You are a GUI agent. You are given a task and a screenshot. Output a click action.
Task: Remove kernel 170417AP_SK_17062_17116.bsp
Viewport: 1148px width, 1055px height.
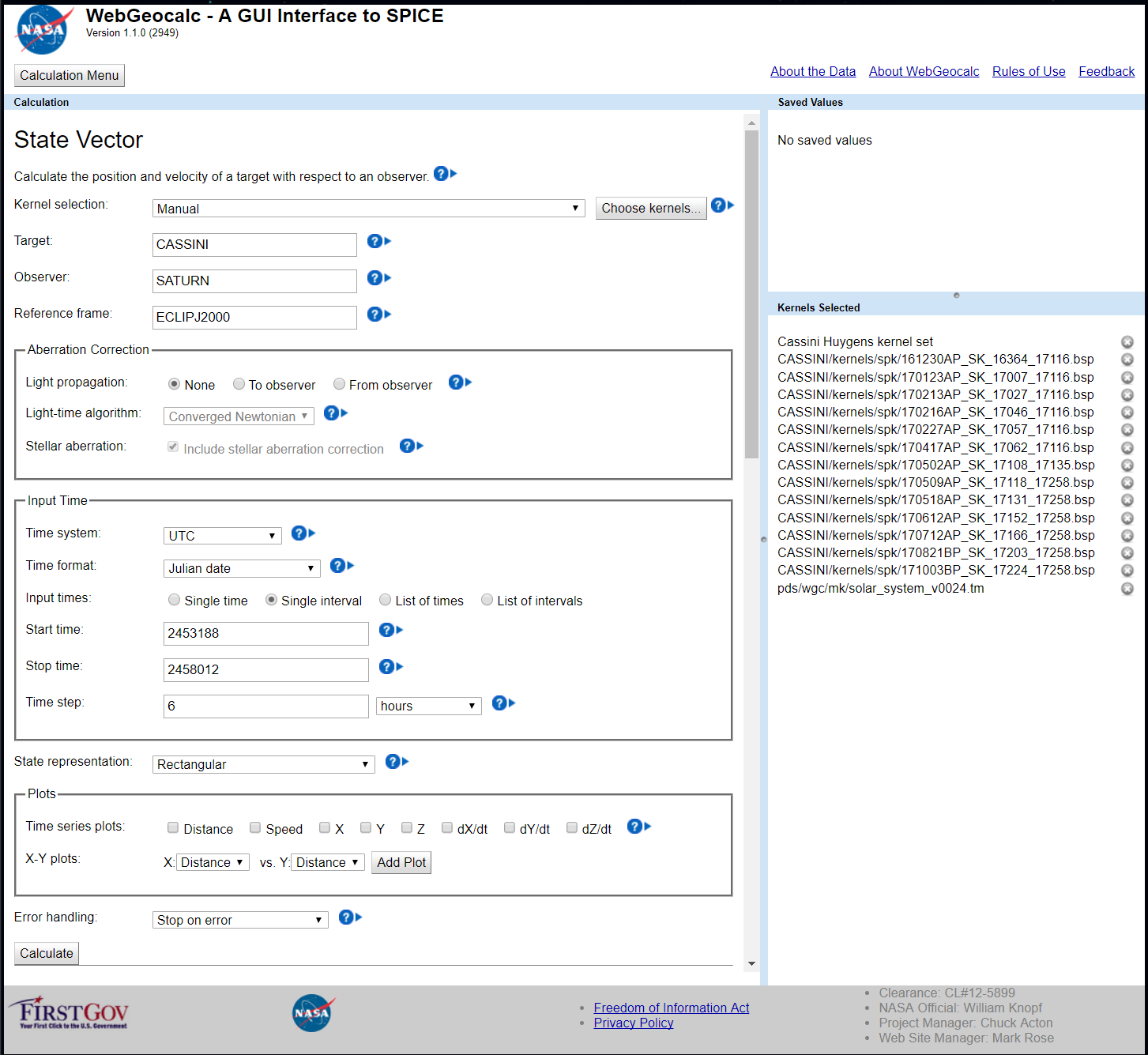[1127, 448]
